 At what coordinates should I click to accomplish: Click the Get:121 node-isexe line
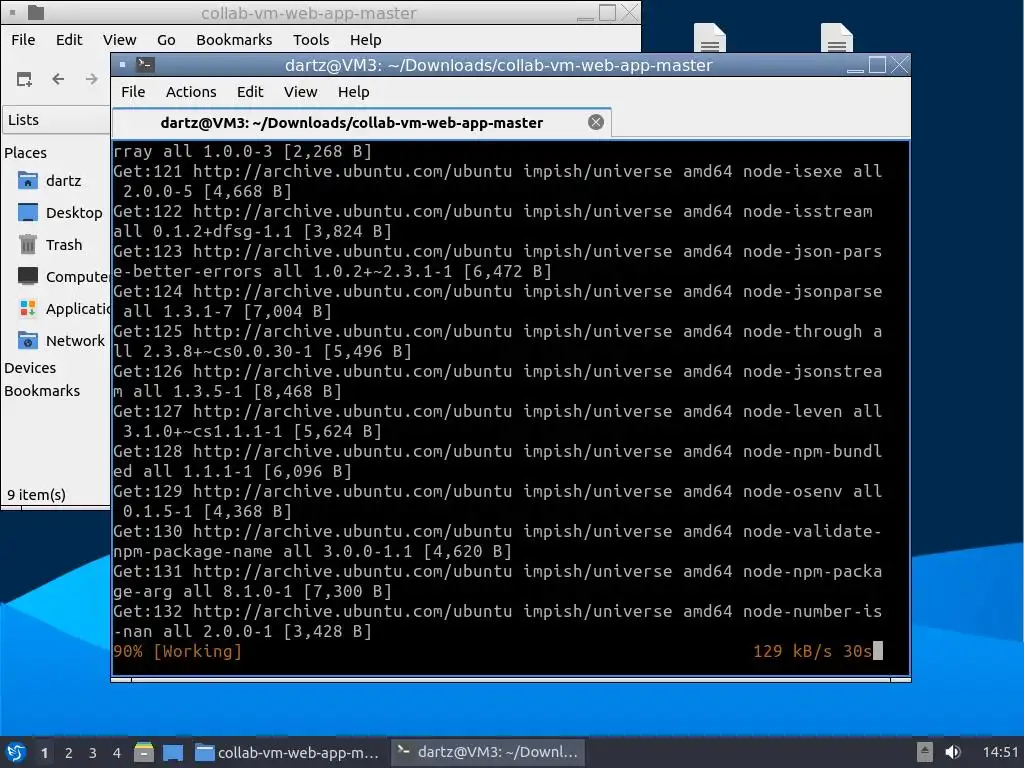pyautogui.click(x=498, y=171)
